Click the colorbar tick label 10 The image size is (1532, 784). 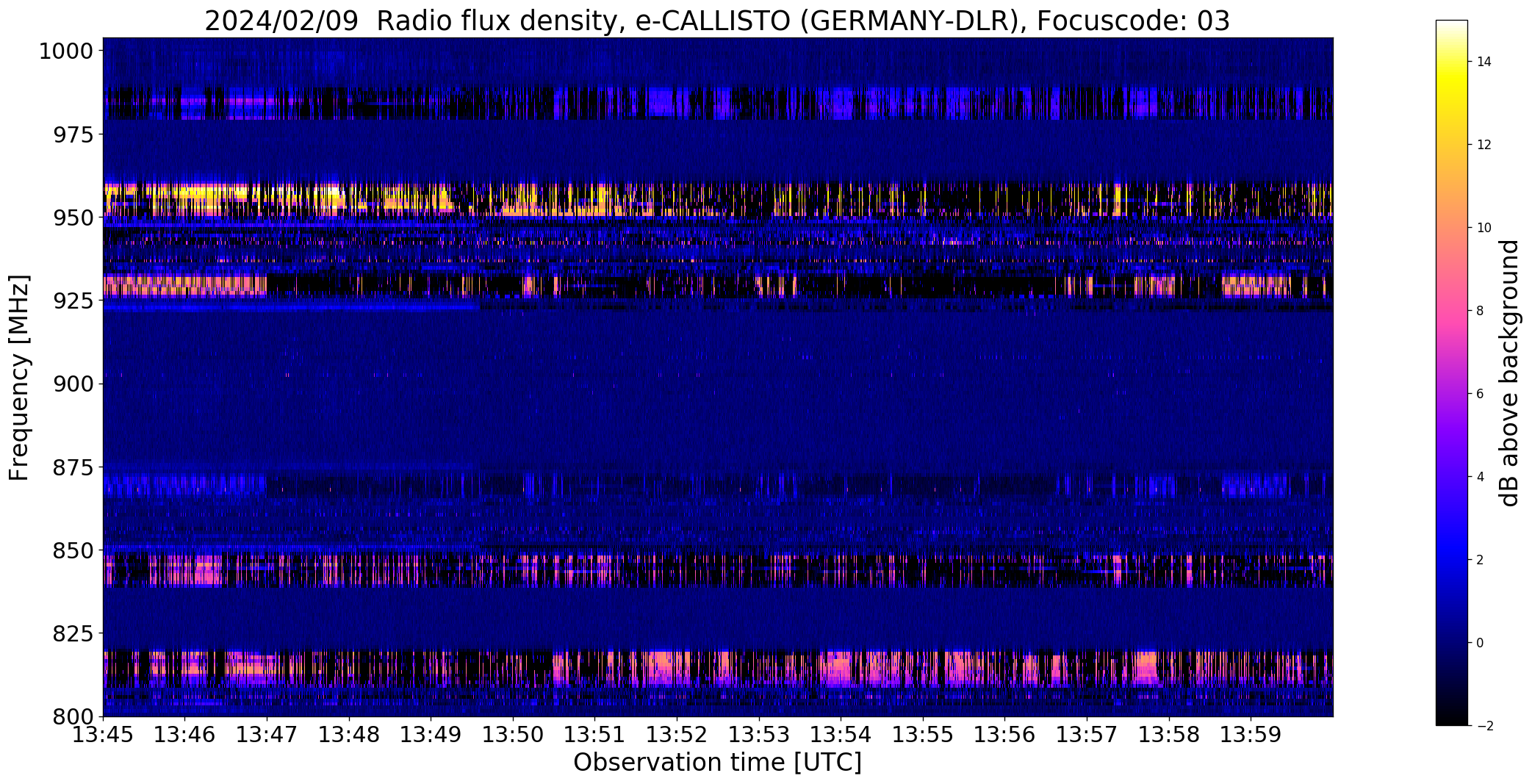(x=1484, y=228)
